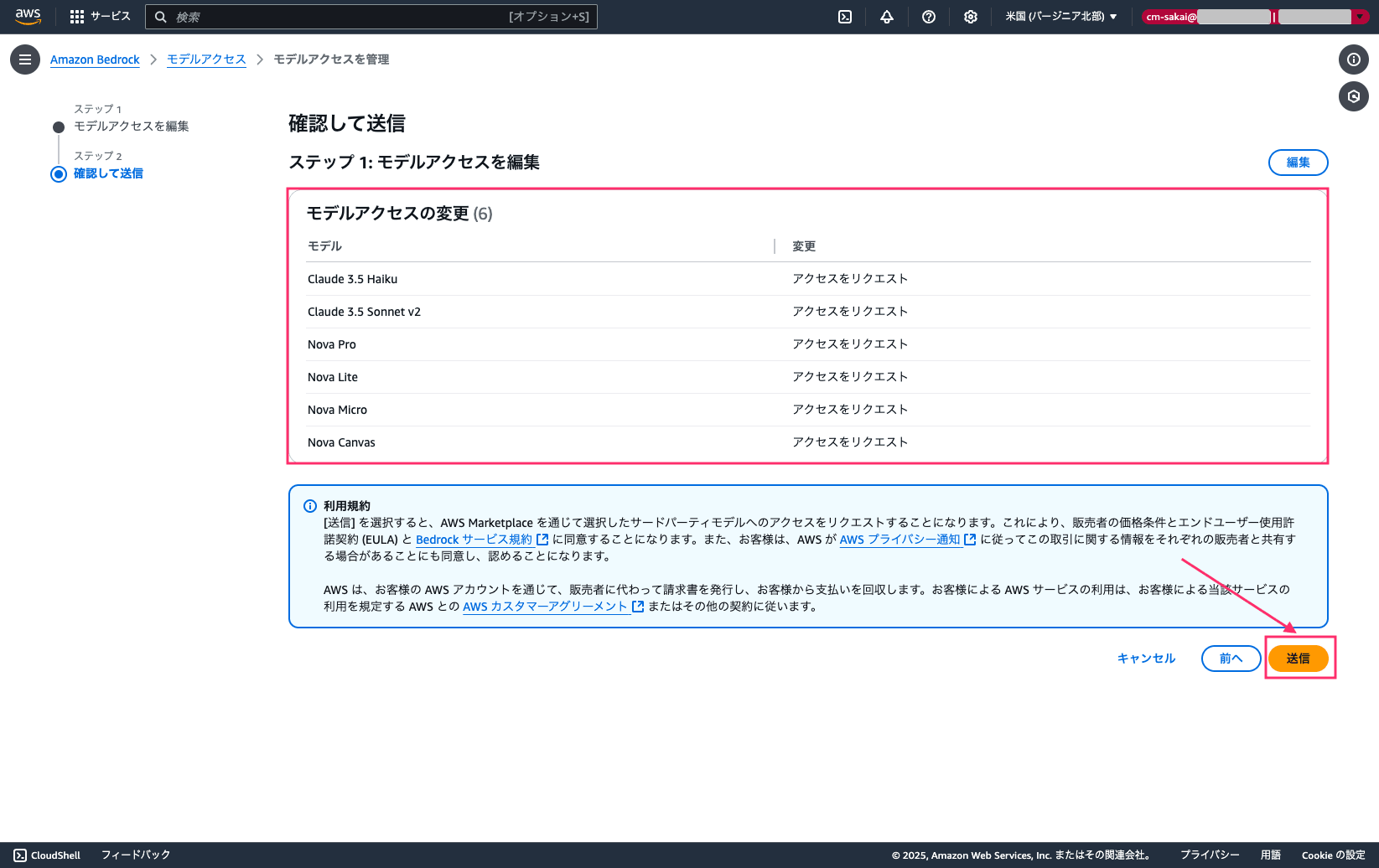Screen dimensions: 1379x868
Task: Click the Nova Micro model name
Action: [337, 410]
